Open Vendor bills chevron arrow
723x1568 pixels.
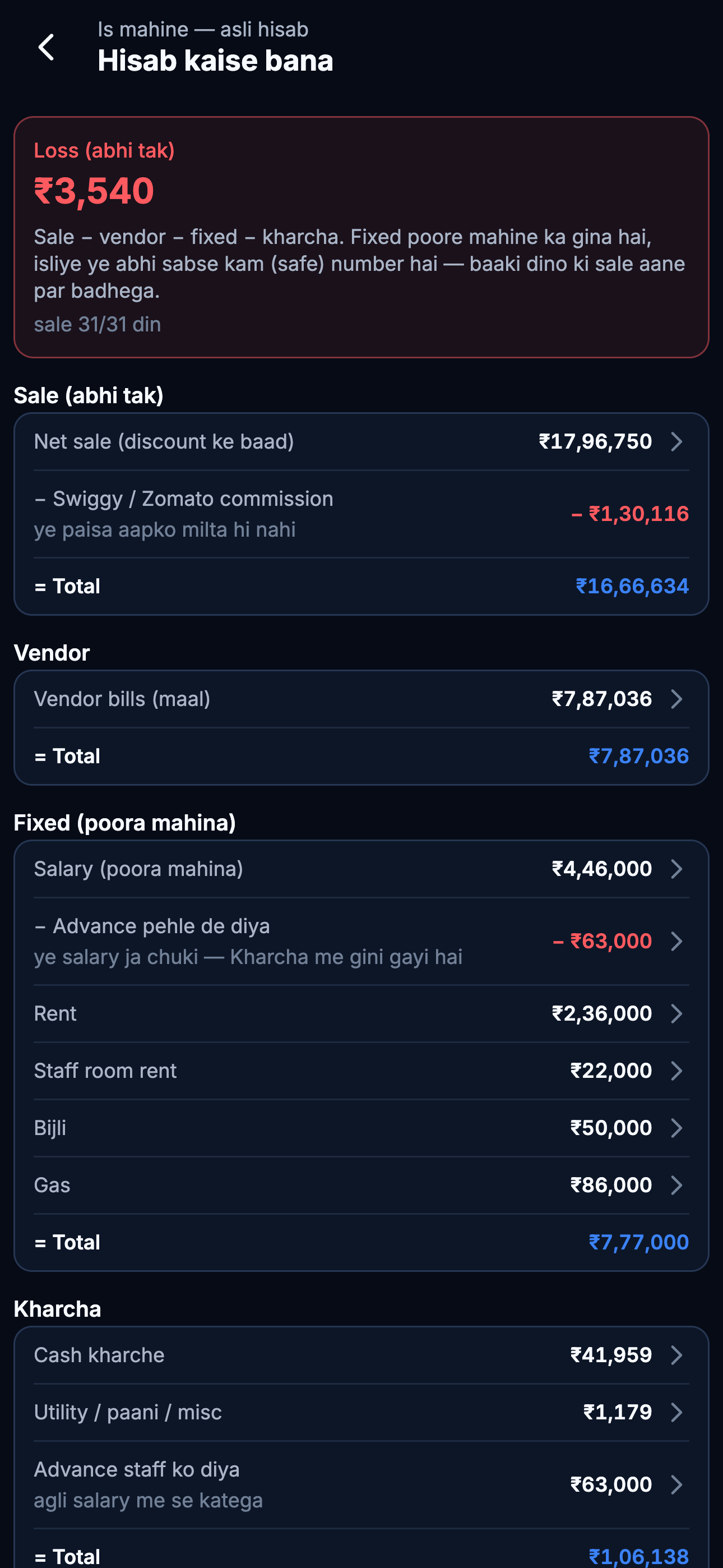[676, 699]
